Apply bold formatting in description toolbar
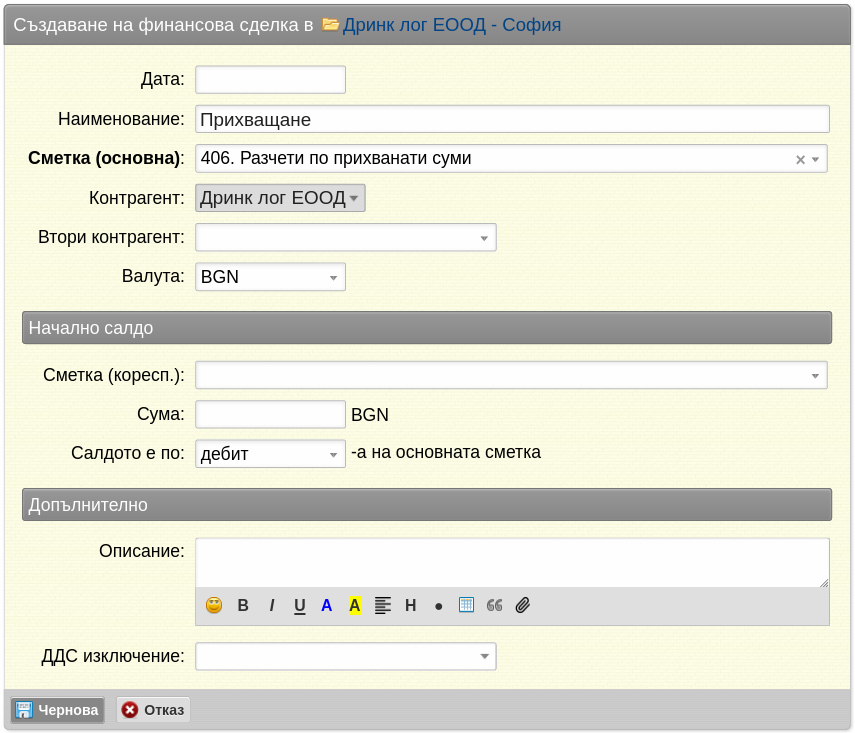The image size is (855, 733). point(243,605)
